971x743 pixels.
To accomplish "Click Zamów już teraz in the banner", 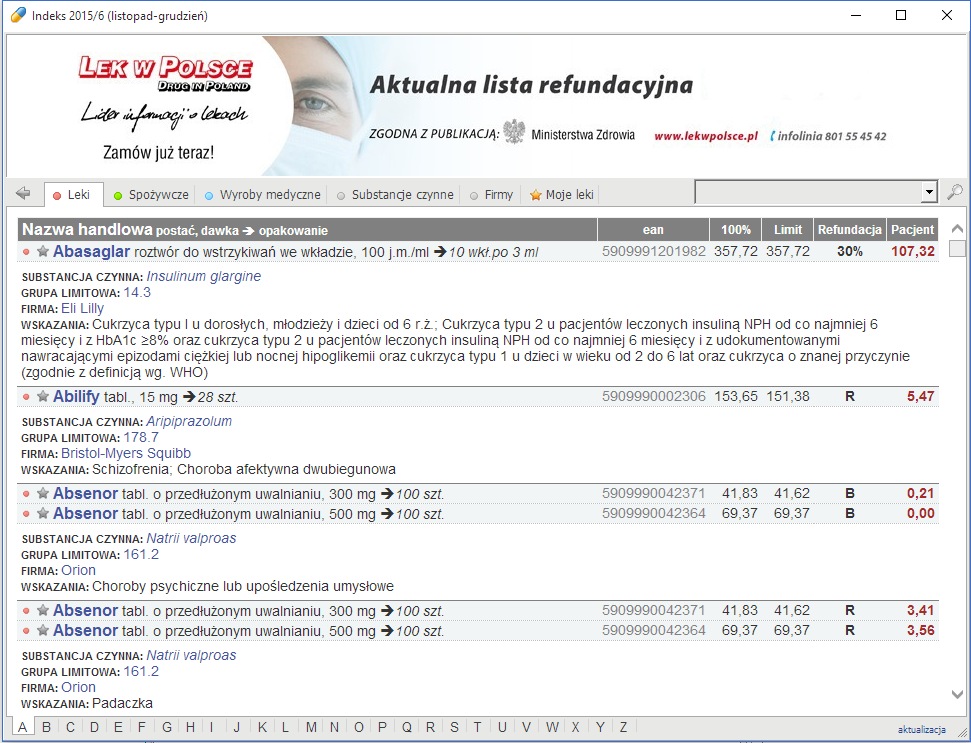I will tap(159, 152).
